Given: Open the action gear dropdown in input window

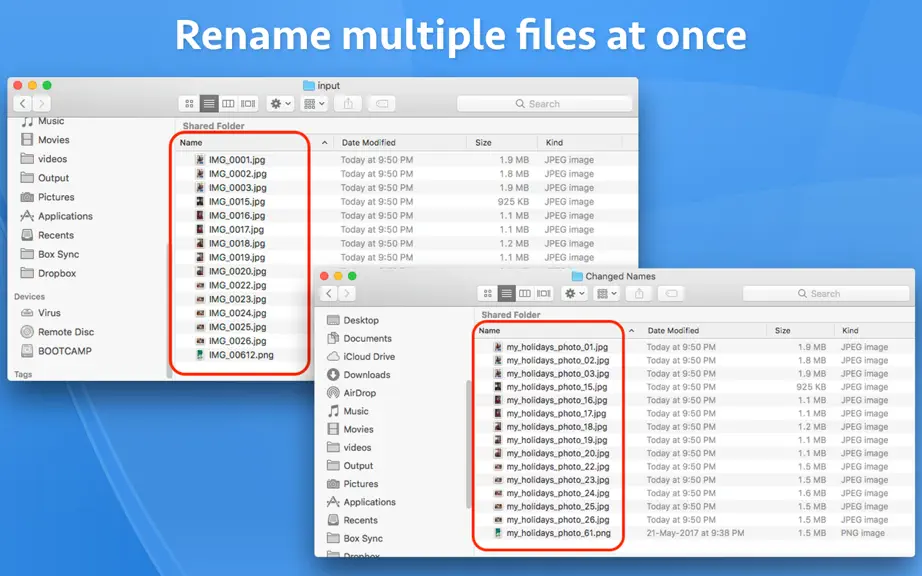Looking at the screenshot, I should (280, 104).
